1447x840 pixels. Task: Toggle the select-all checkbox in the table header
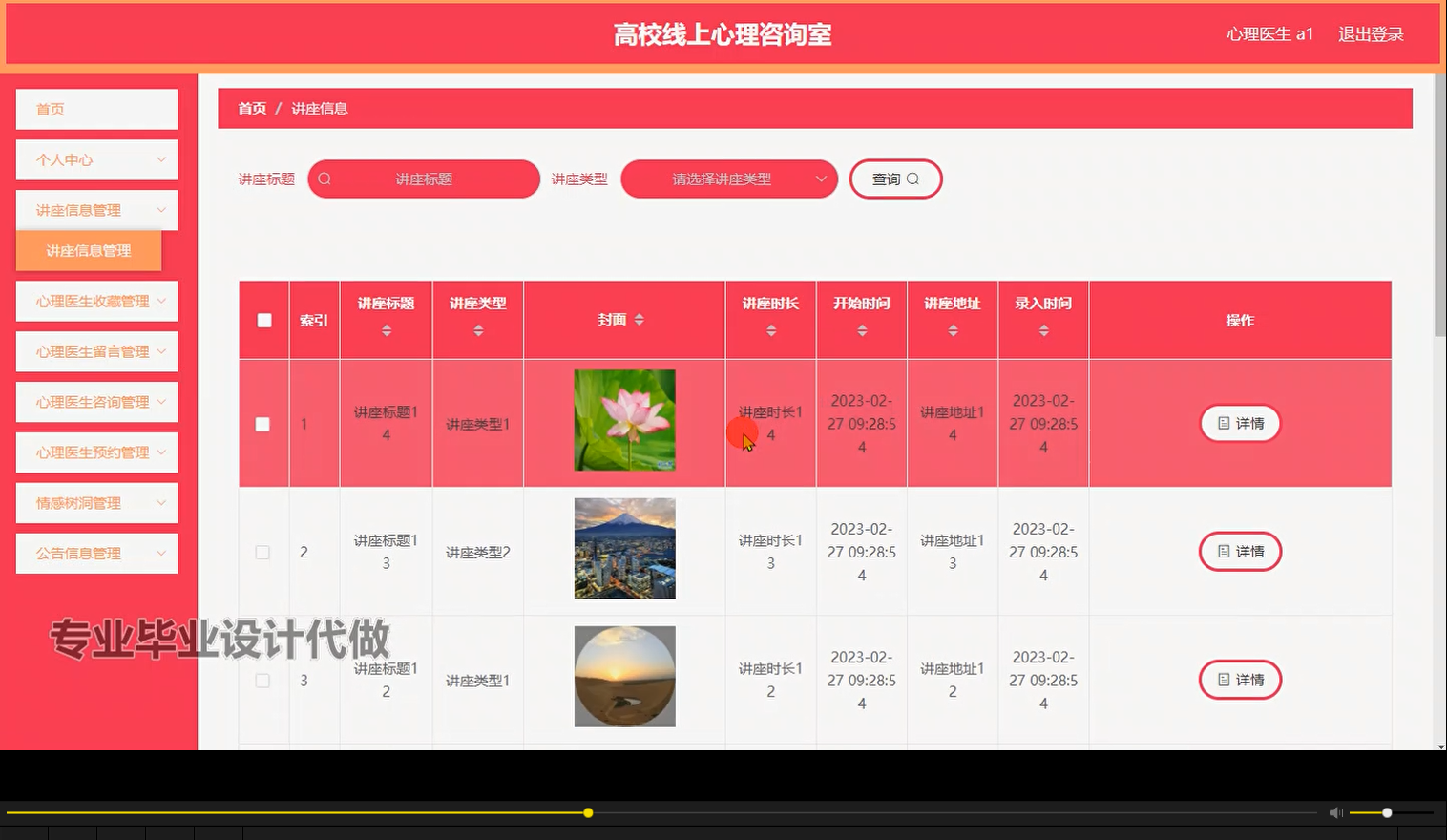[263, 321]
